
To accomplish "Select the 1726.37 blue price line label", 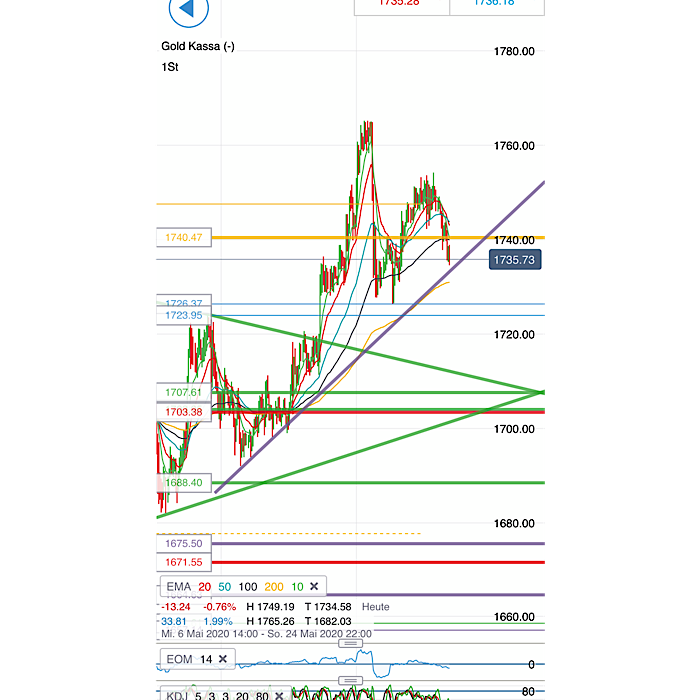I will tap(184, 301).
